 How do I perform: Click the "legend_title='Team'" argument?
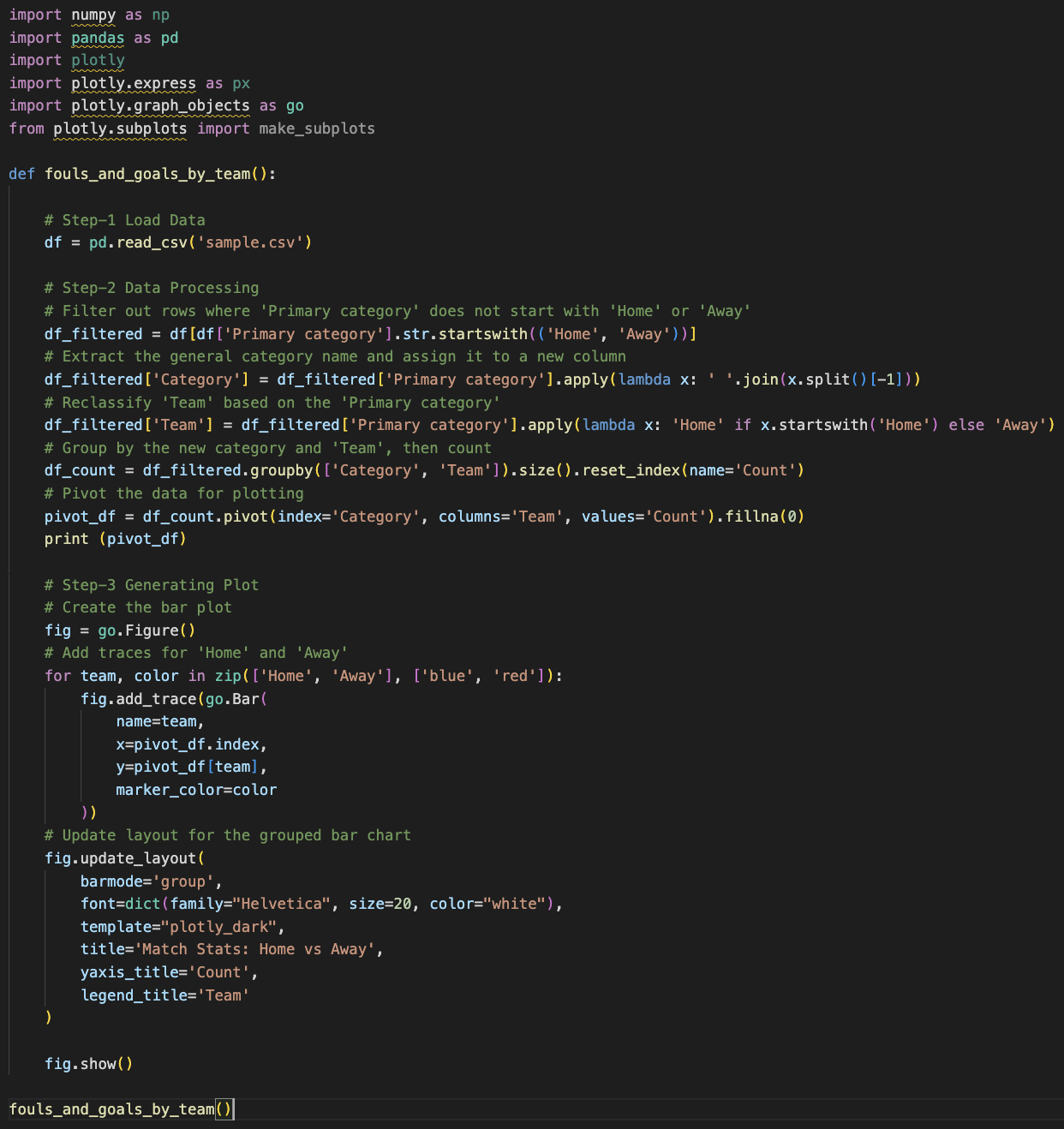(164, 995)
